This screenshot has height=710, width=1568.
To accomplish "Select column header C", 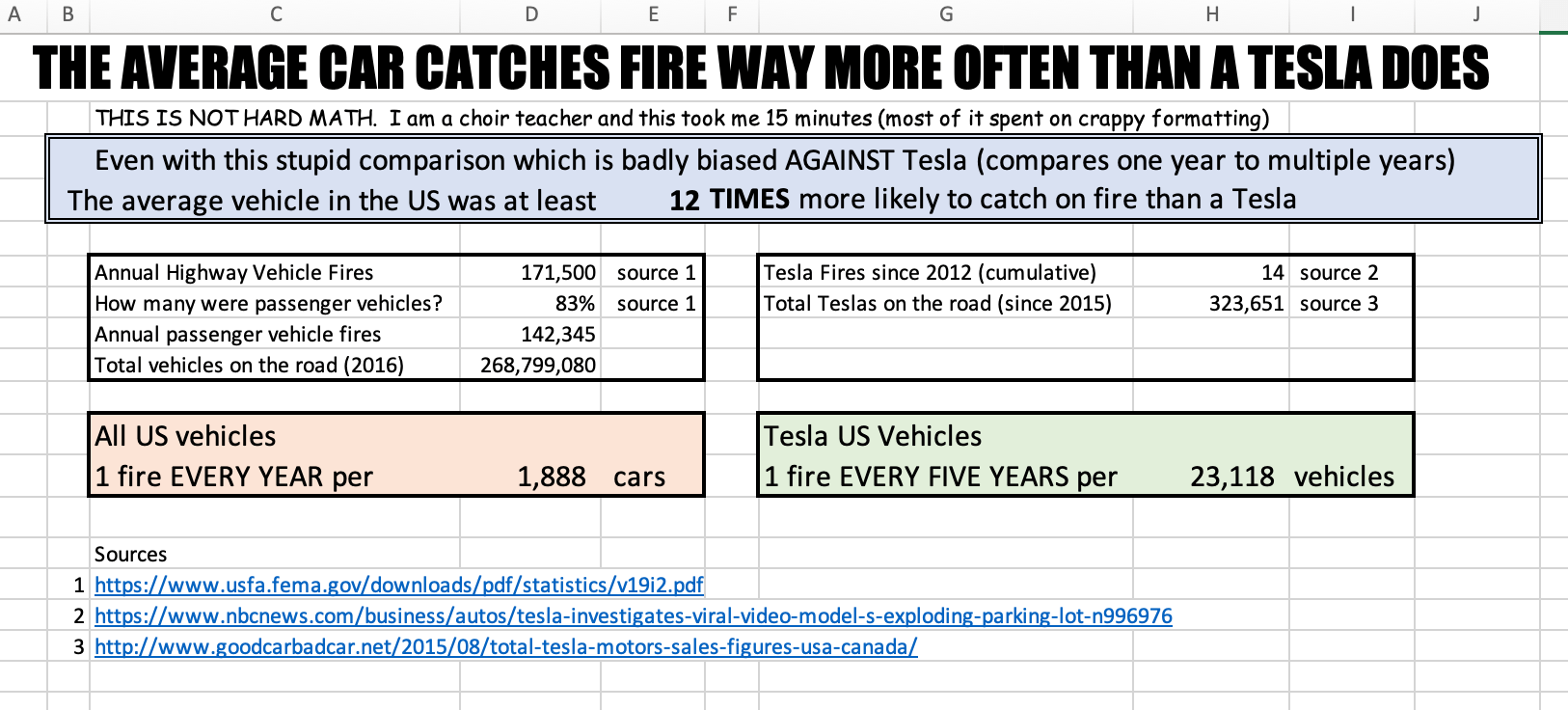I will tap(276, 14).
